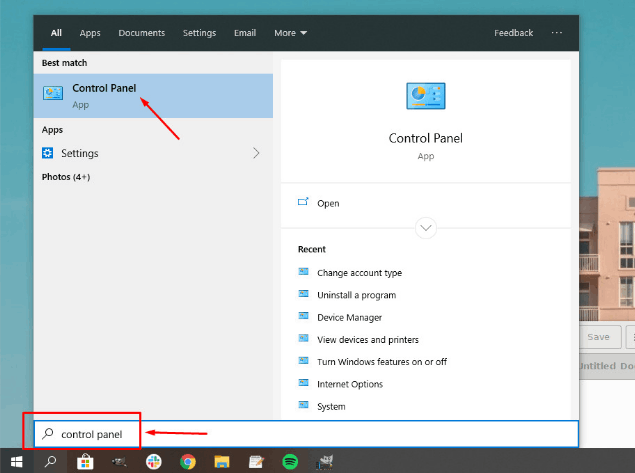Image resolution: width=635 pixels, height=473 pixels.
Task: Click the icon beside Device Manager
Action: point(303,316)
